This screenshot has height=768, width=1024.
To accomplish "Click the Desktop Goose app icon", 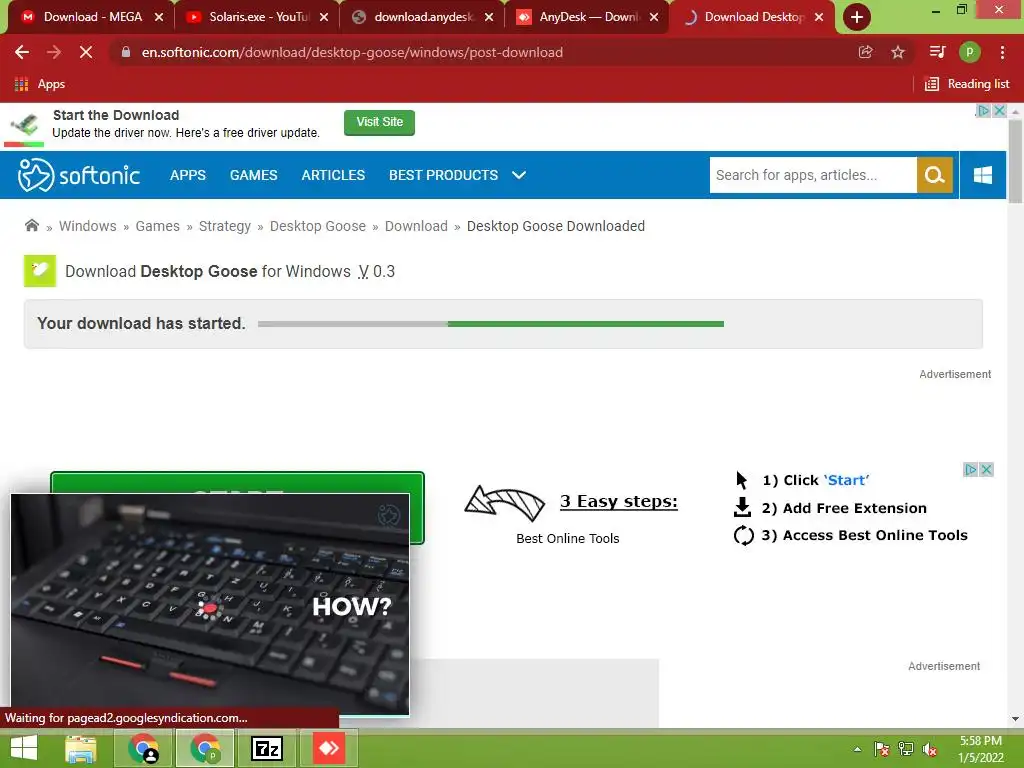I will (x=40, y=271).
